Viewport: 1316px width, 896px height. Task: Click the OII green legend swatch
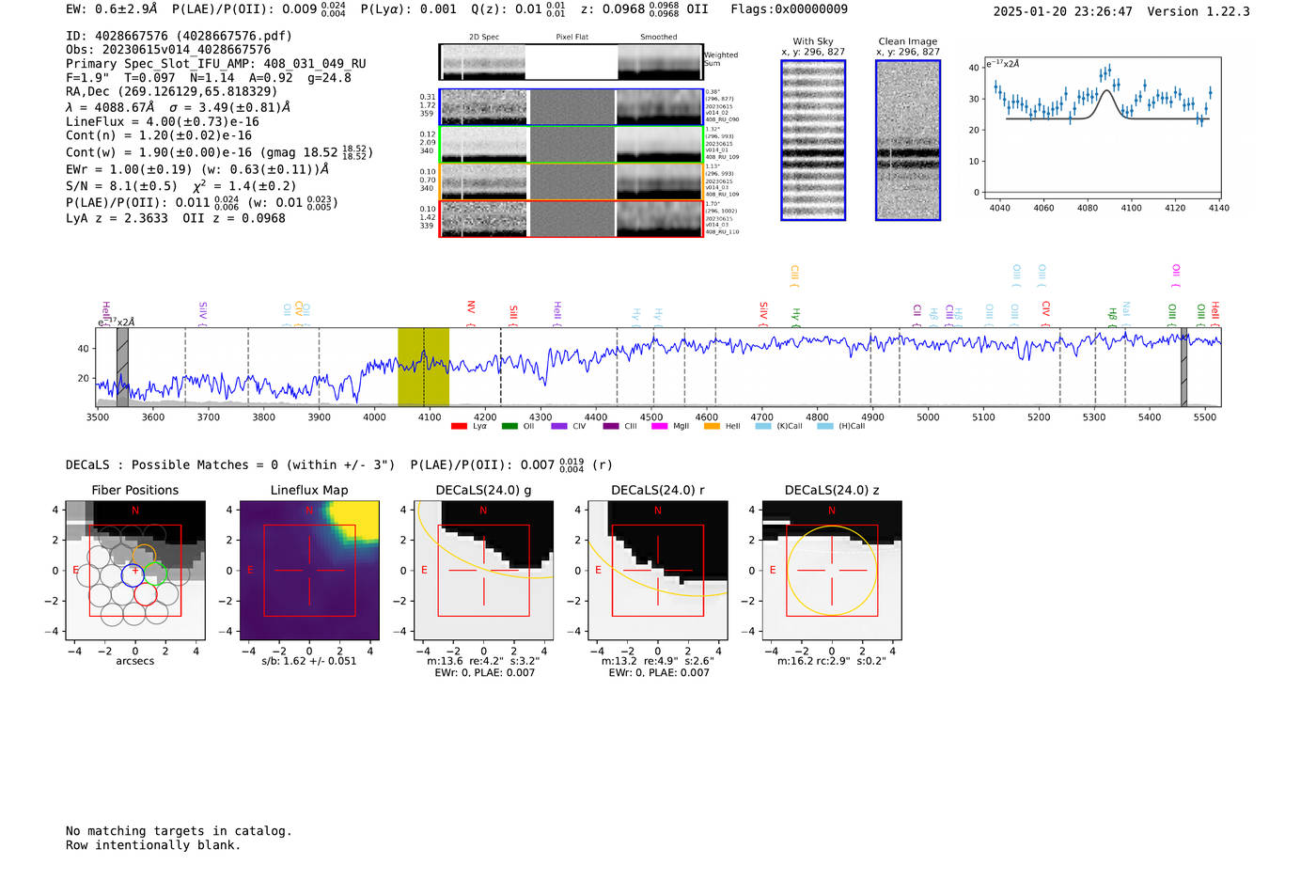coord(509,426)
